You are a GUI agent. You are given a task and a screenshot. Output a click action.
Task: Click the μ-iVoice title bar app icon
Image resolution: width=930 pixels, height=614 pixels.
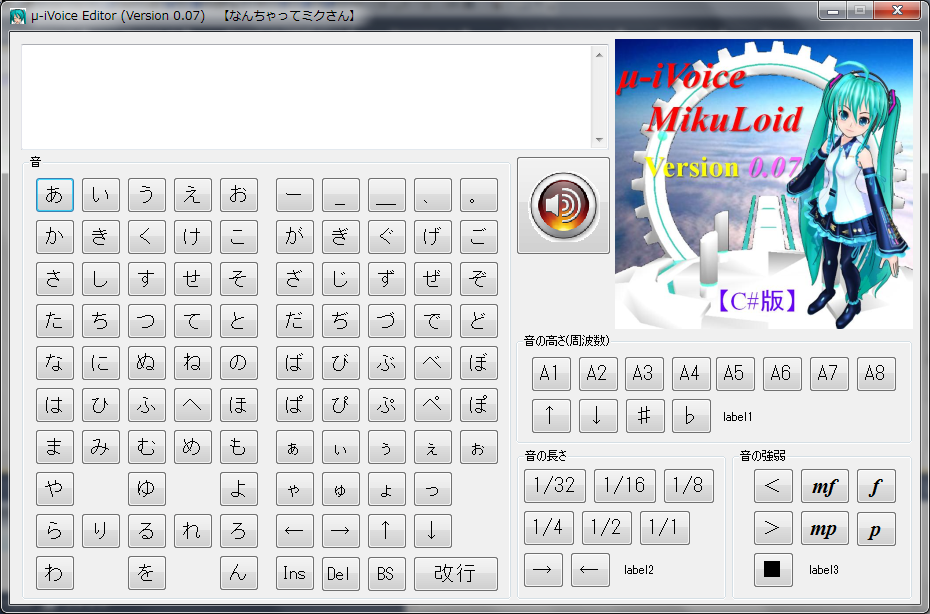pyautogui.click(x=18, y=16)
